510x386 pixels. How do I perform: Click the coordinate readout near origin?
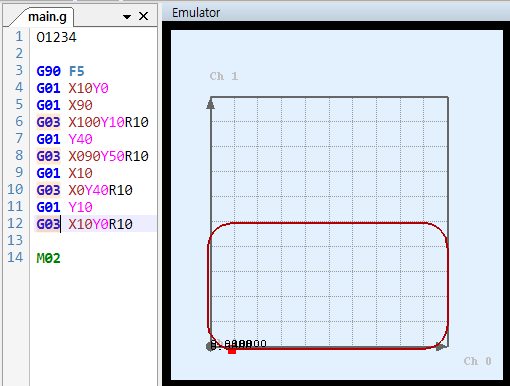pos(239,344)
